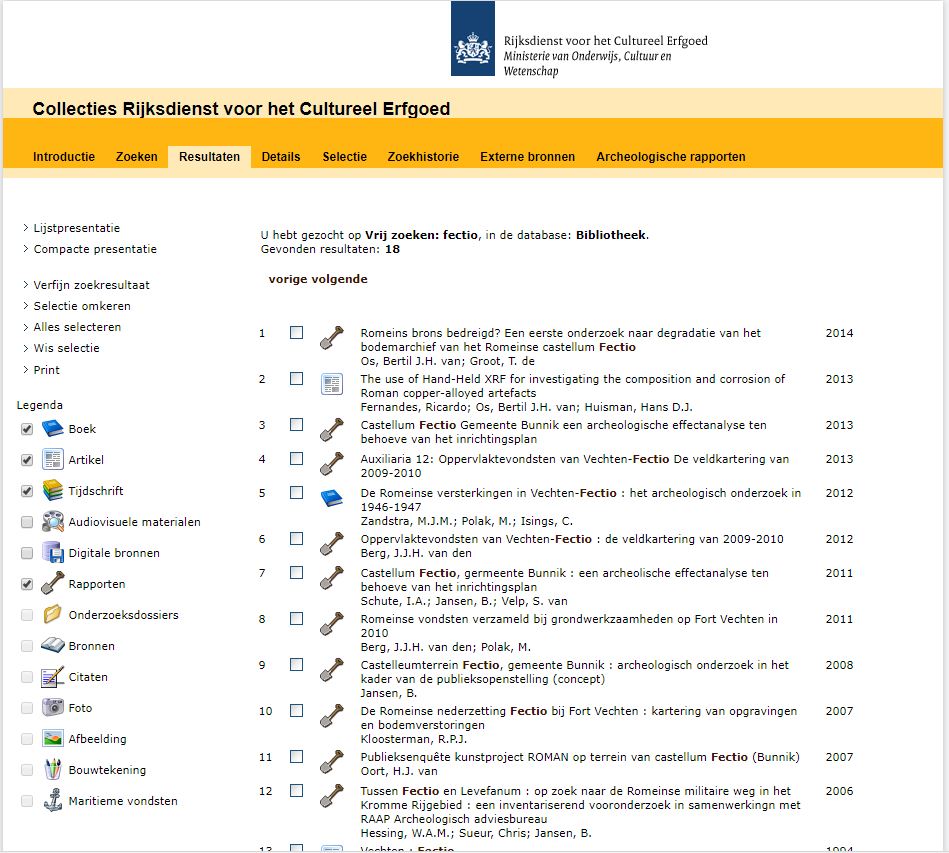
Task: Click the Audiovisuele materialen legend icon
Action: coord(53,522)
